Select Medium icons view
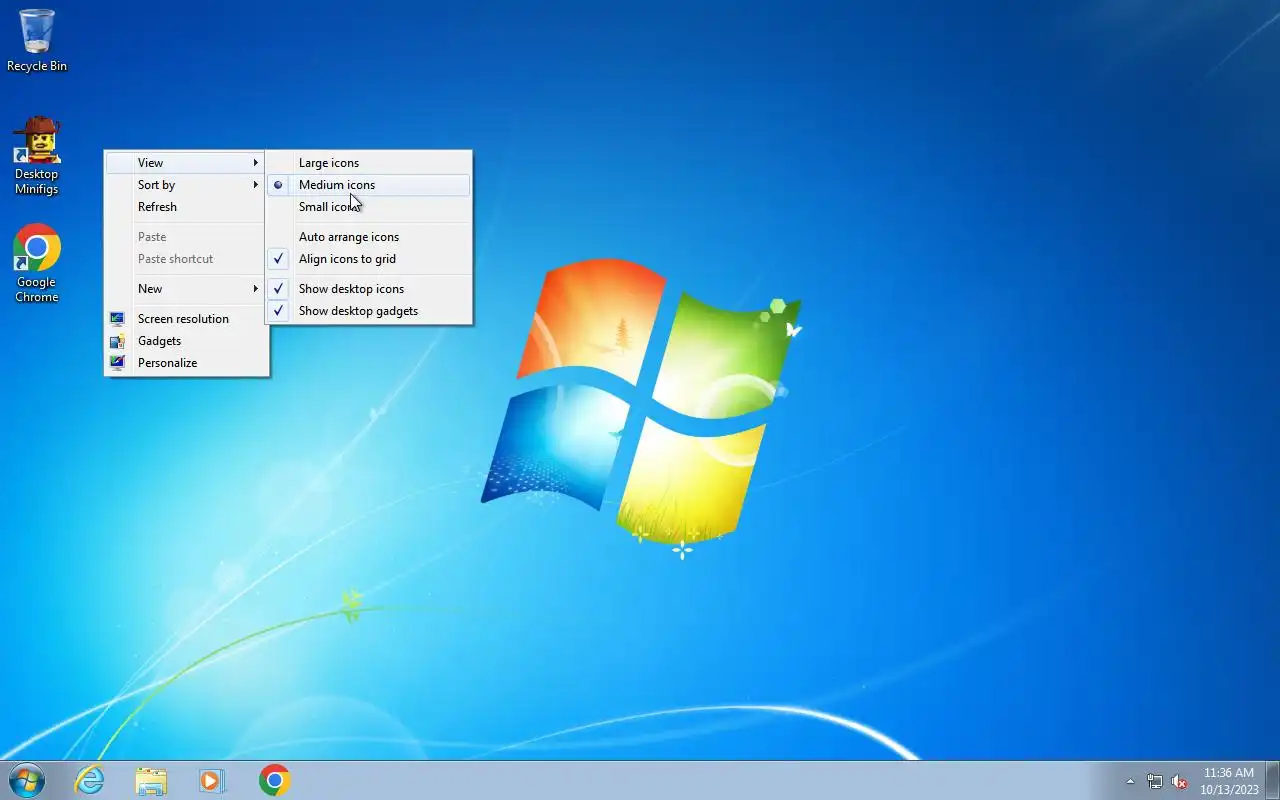The height and width of the screenshot is (800, 1280). click(x=368, y=185)
